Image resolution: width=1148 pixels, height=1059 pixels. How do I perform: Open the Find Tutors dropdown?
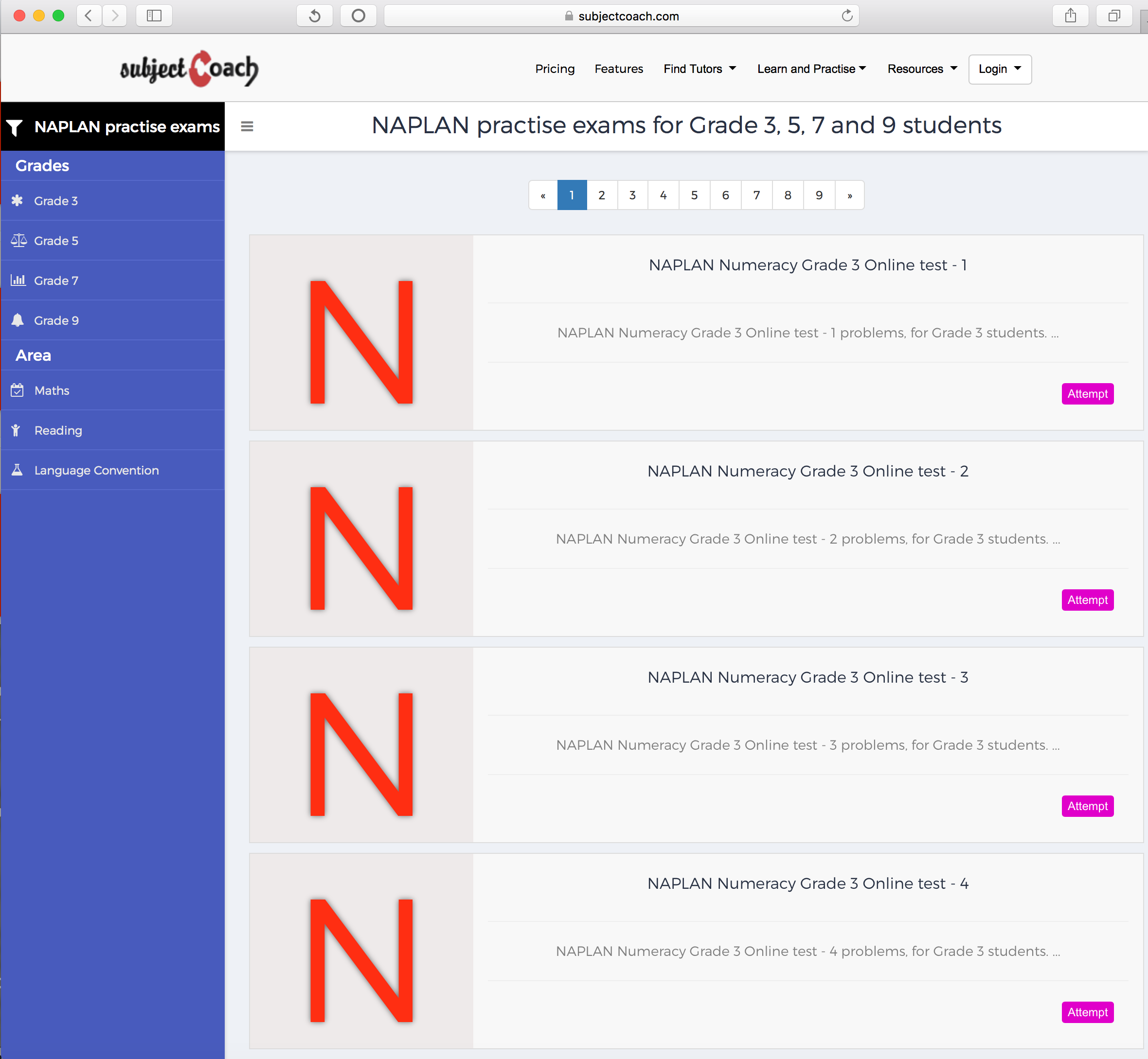click(x=699, y=69)
